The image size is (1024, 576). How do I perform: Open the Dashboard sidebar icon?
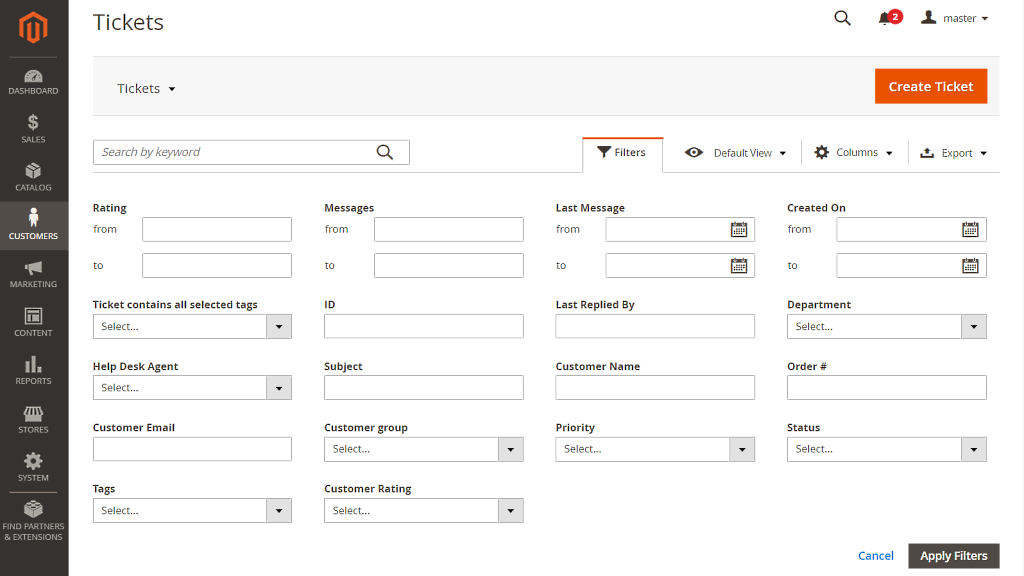[x=33, y=82]
